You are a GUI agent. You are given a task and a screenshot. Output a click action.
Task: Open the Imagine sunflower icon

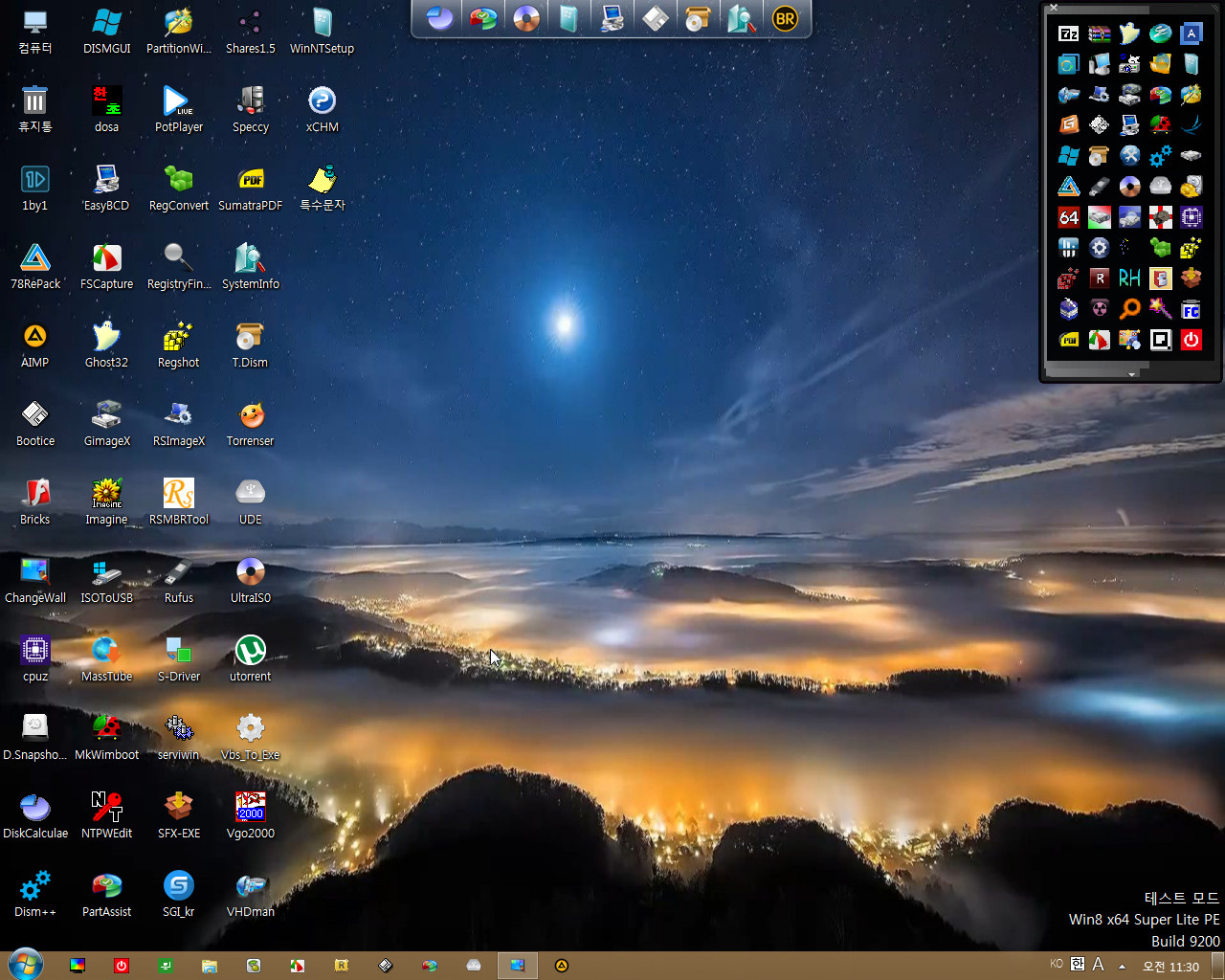pyautogui.click(x=106, y=502)
